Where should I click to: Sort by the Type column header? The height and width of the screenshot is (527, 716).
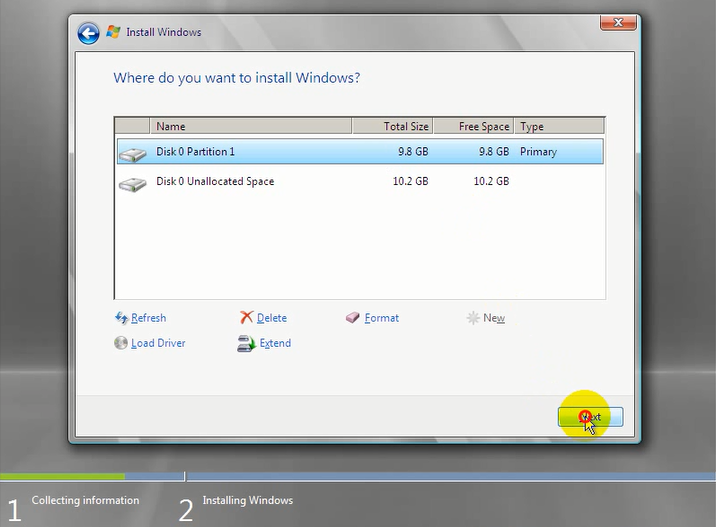(559, 126)
